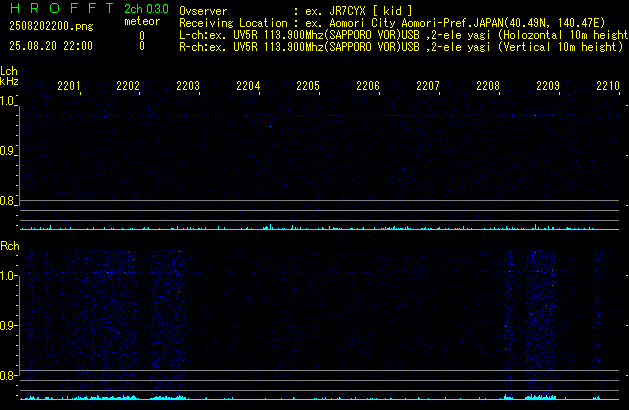Click the Rch 1.0 kHz axis tick label

[7, 276]
